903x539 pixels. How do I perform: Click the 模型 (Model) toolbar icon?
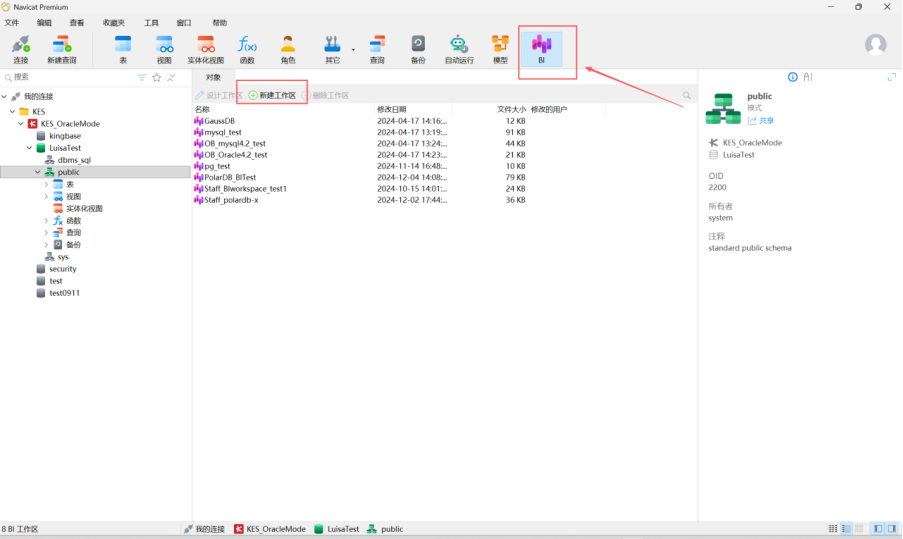(x=500, y=48)
